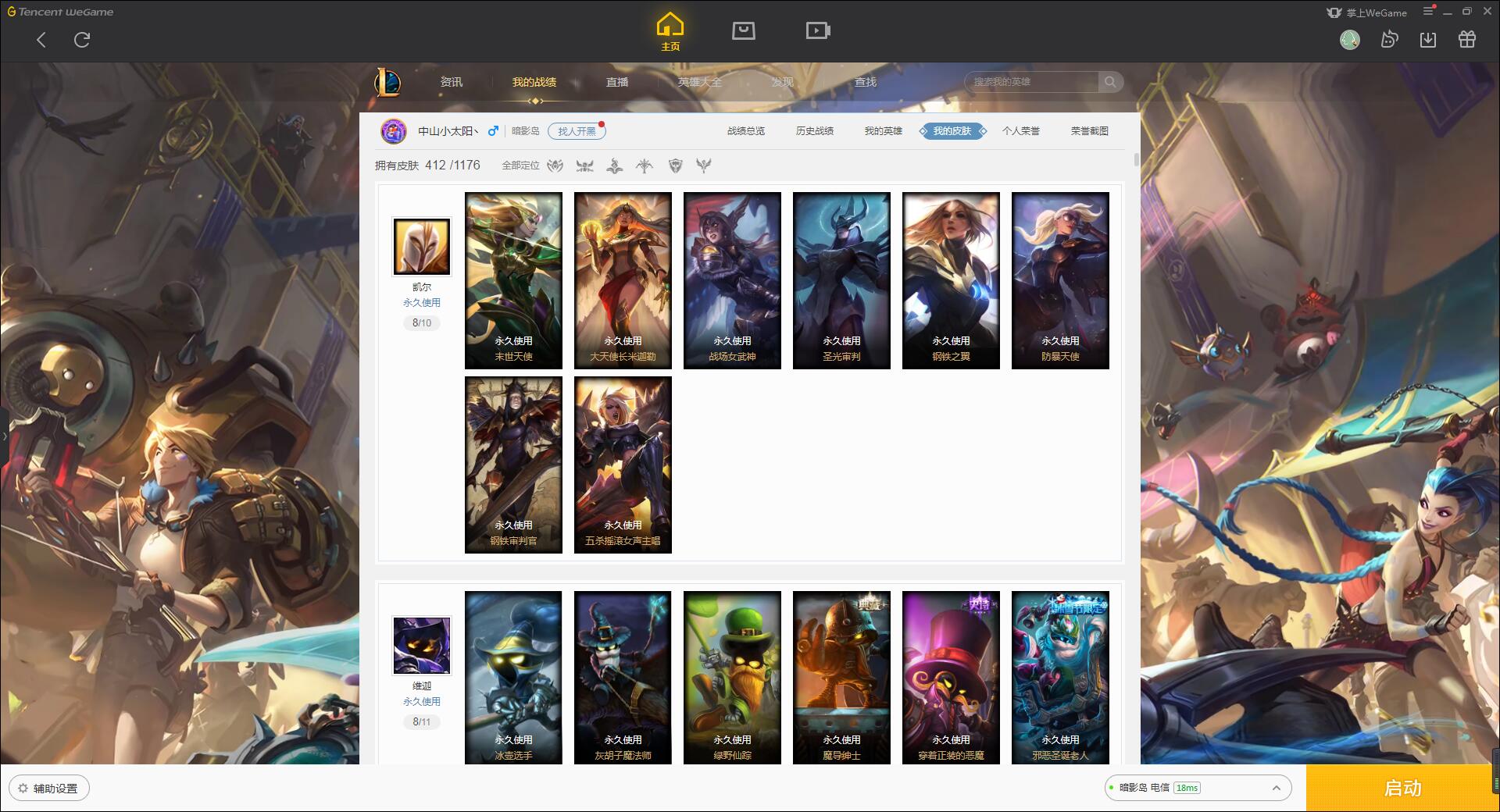This screenshot has width=1500, height=812.
Task: Open the 穿着正装的恶魔 skin card
Action: 951,677
